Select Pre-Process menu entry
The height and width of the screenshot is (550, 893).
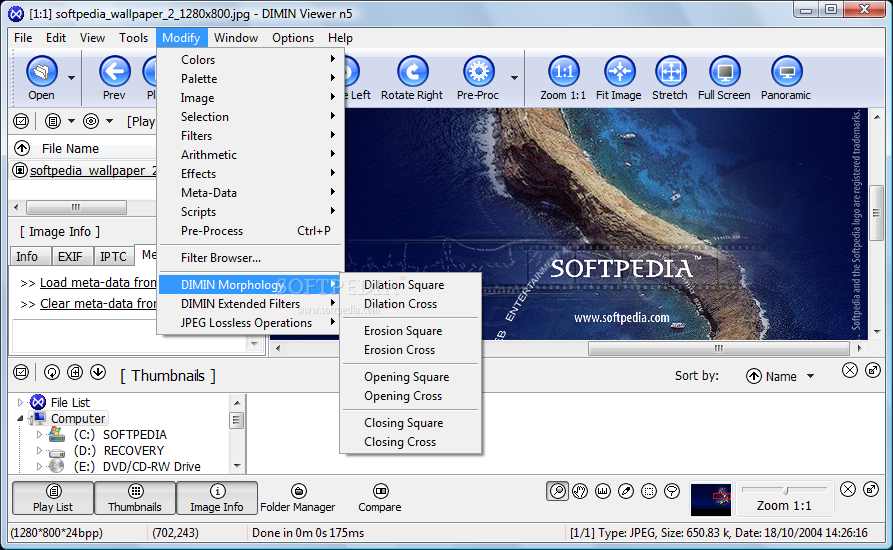click(x=250, y=231)
